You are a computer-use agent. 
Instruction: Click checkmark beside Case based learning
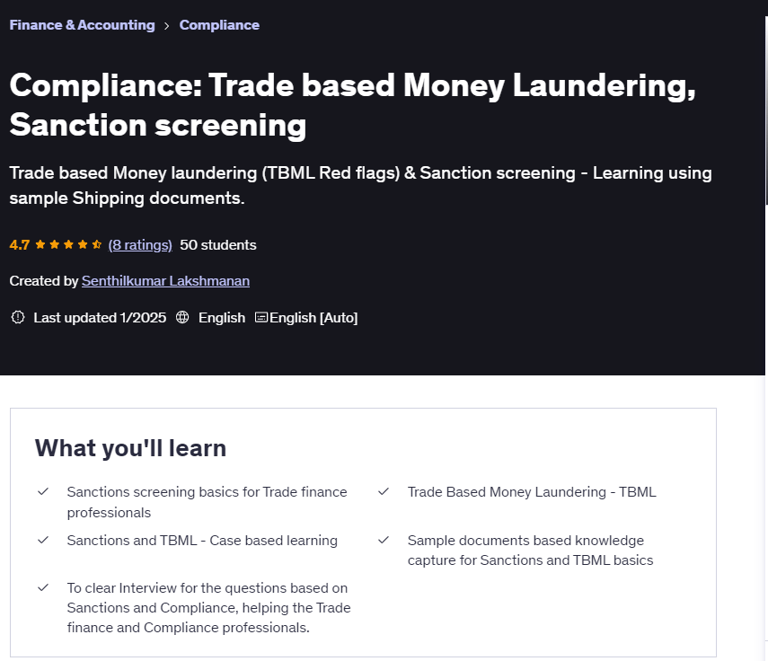coord(43,540)
